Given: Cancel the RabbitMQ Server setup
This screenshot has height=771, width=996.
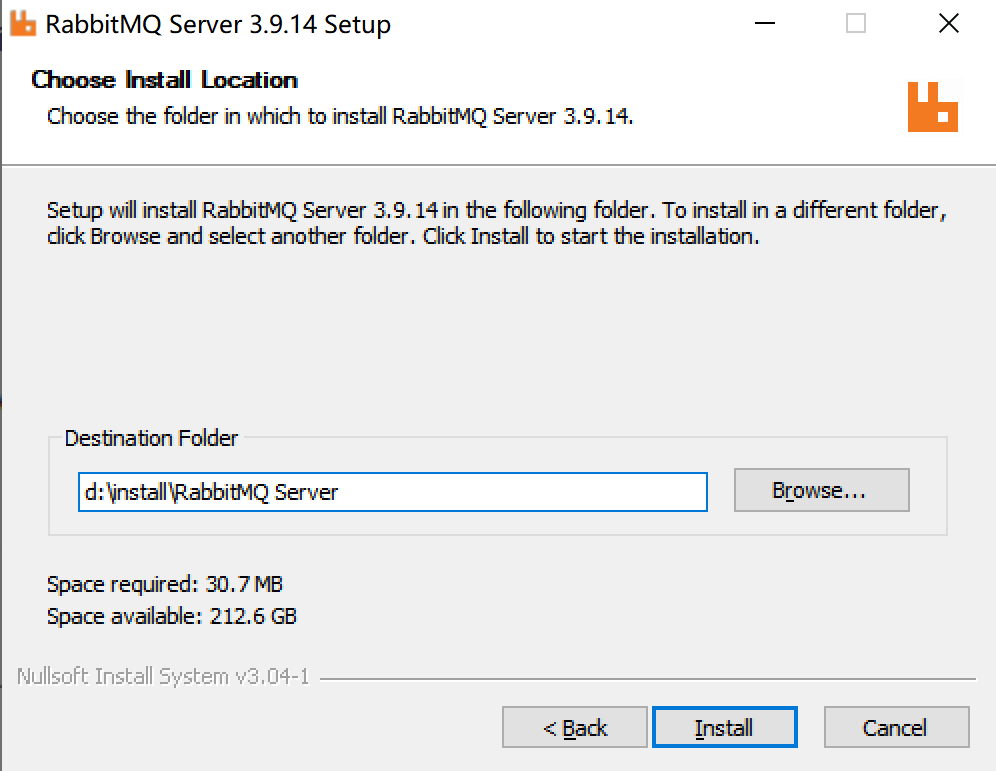Looking at the screenshot, I should (x=896, y=727).
